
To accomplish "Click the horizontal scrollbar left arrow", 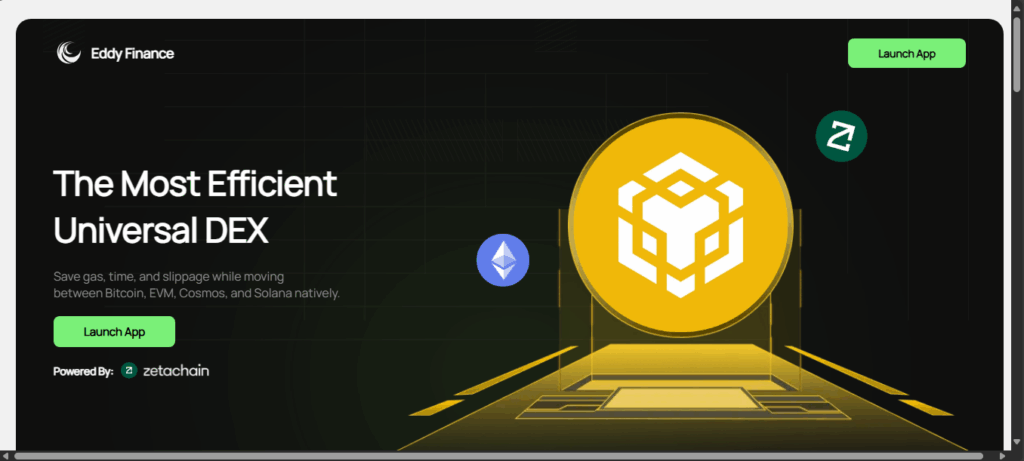I will 6,455.
